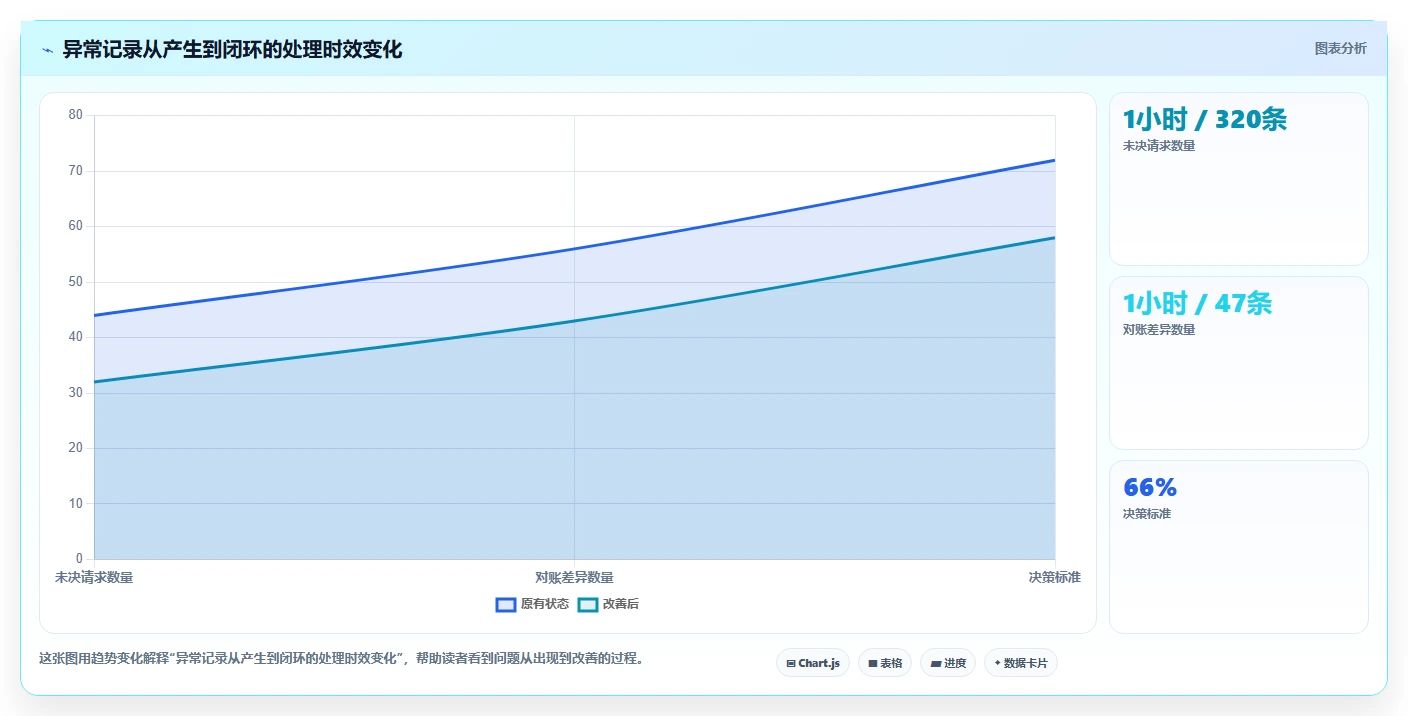The width and height of the screenshot is (1408, 716).
Task: Click the 对账差异数量 caption under 47条
Action: coord(1159,330)
